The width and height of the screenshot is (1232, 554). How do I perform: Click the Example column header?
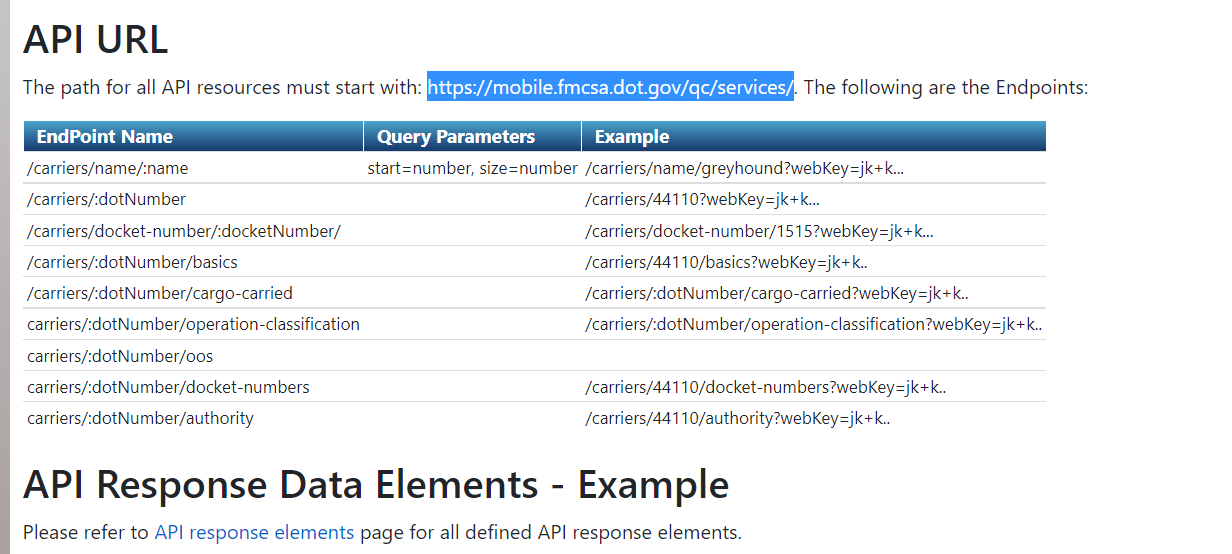pyautogui.click(x=632, y=137)
